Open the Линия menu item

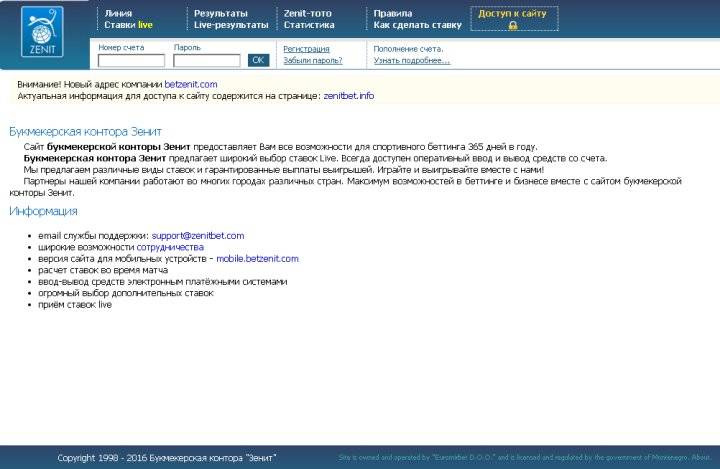pyautogui.click(x=118, y=13)
